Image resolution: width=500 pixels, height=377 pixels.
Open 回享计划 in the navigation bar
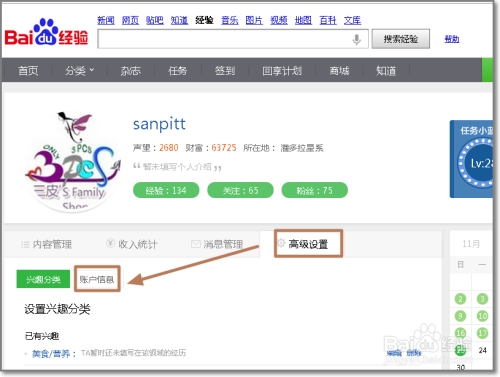(x=282, y=71)
